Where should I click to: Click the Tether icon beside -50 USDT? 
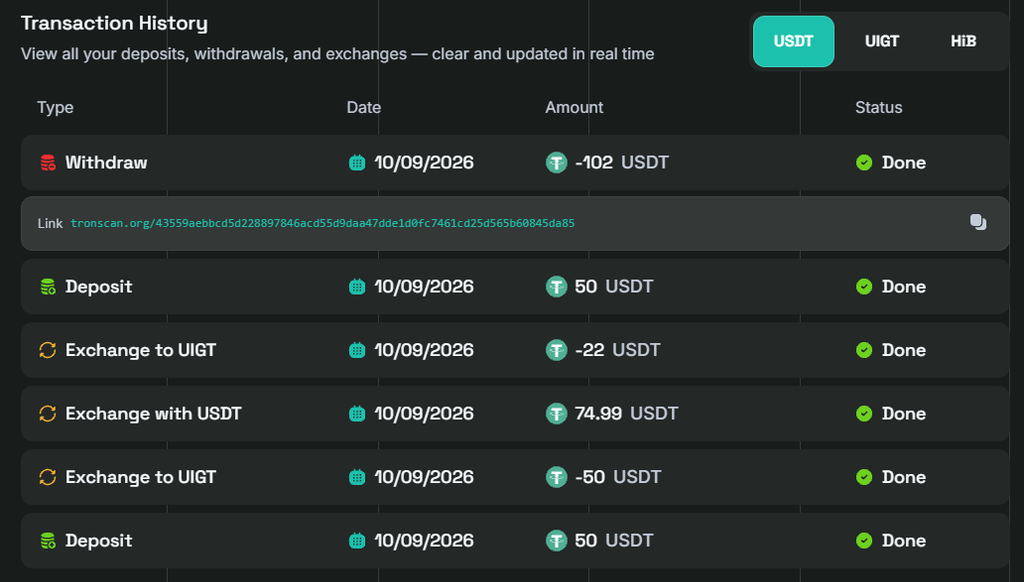[556, 477]
